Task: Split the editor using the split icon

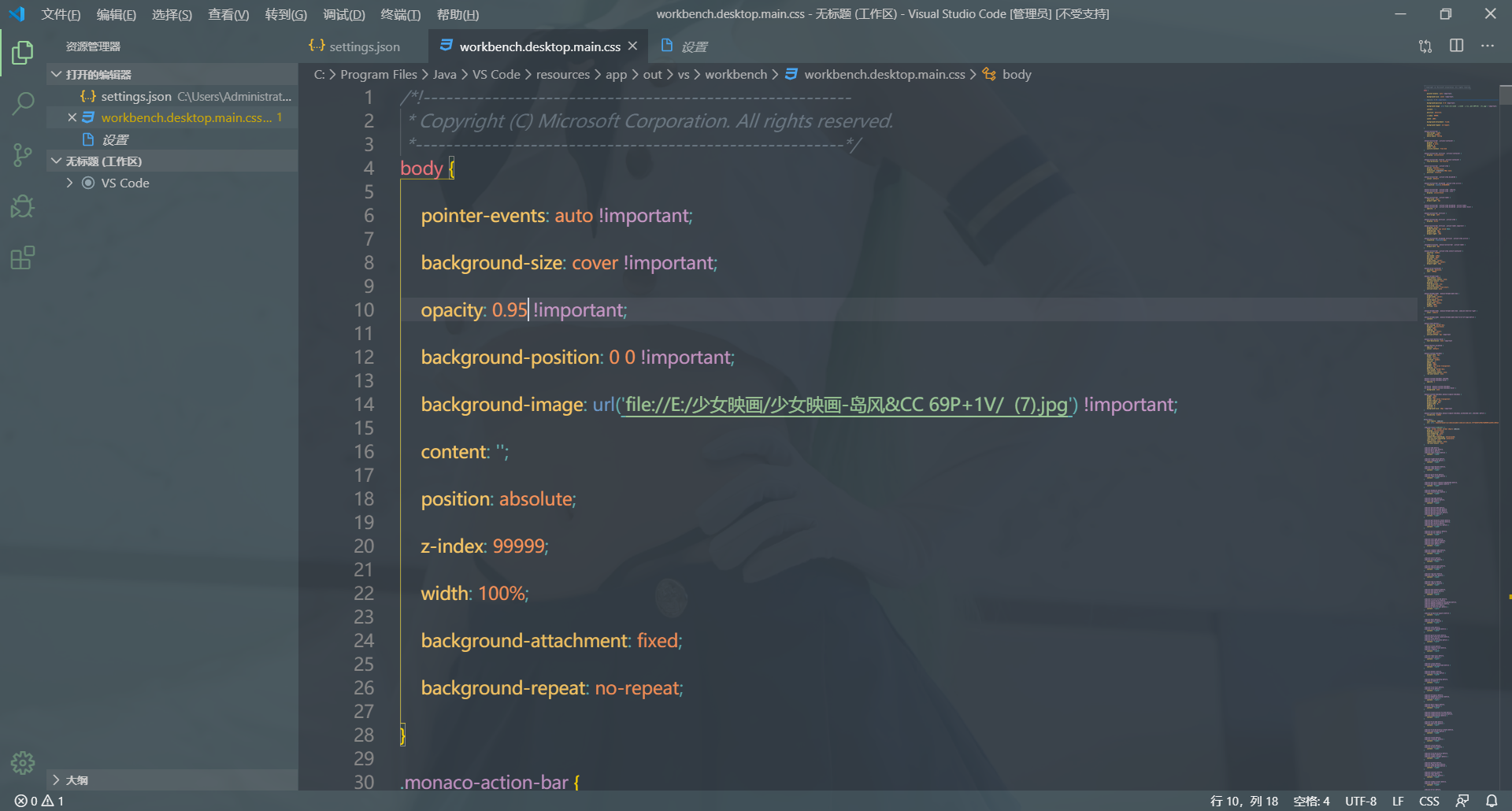Action: click(x=1456, y=46)
